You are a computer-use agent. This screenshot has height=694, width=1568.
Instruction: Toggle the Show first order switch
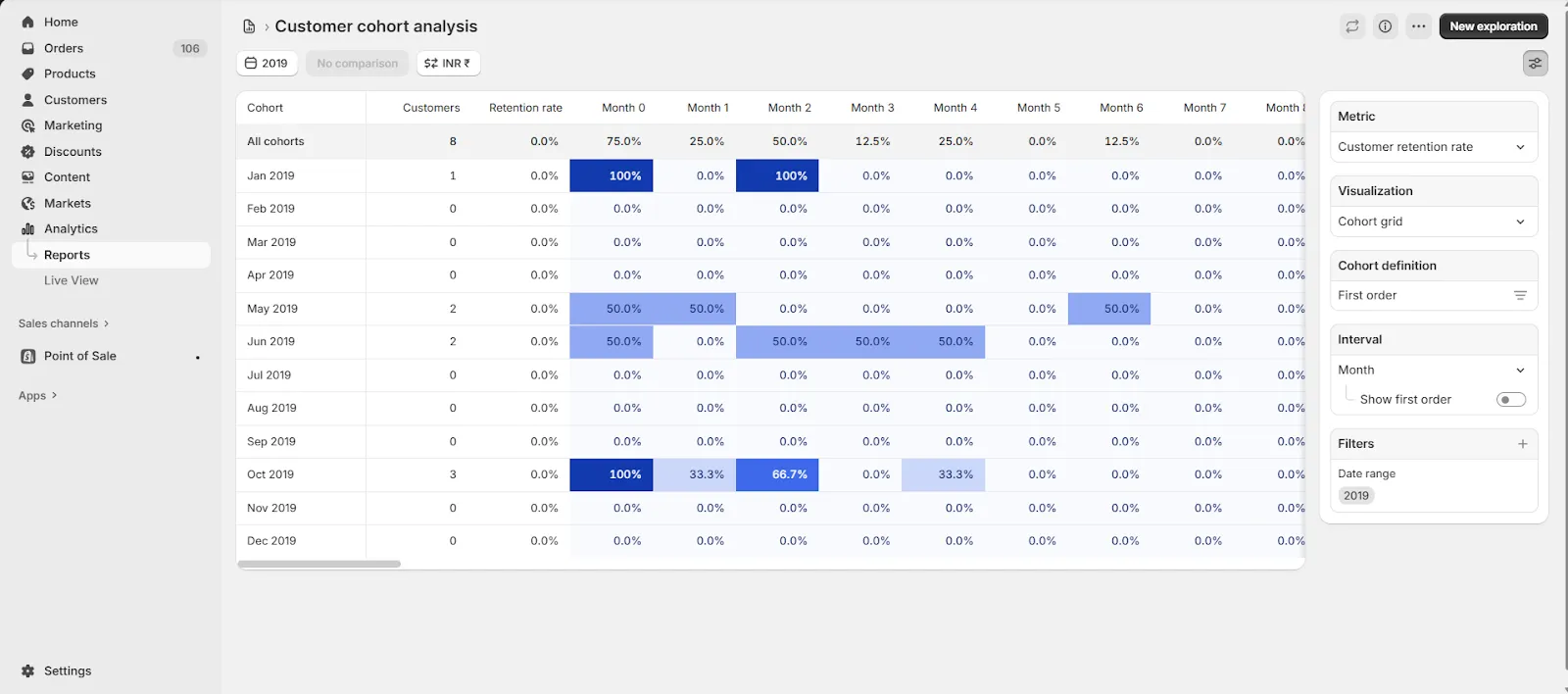pos(1511,399)
